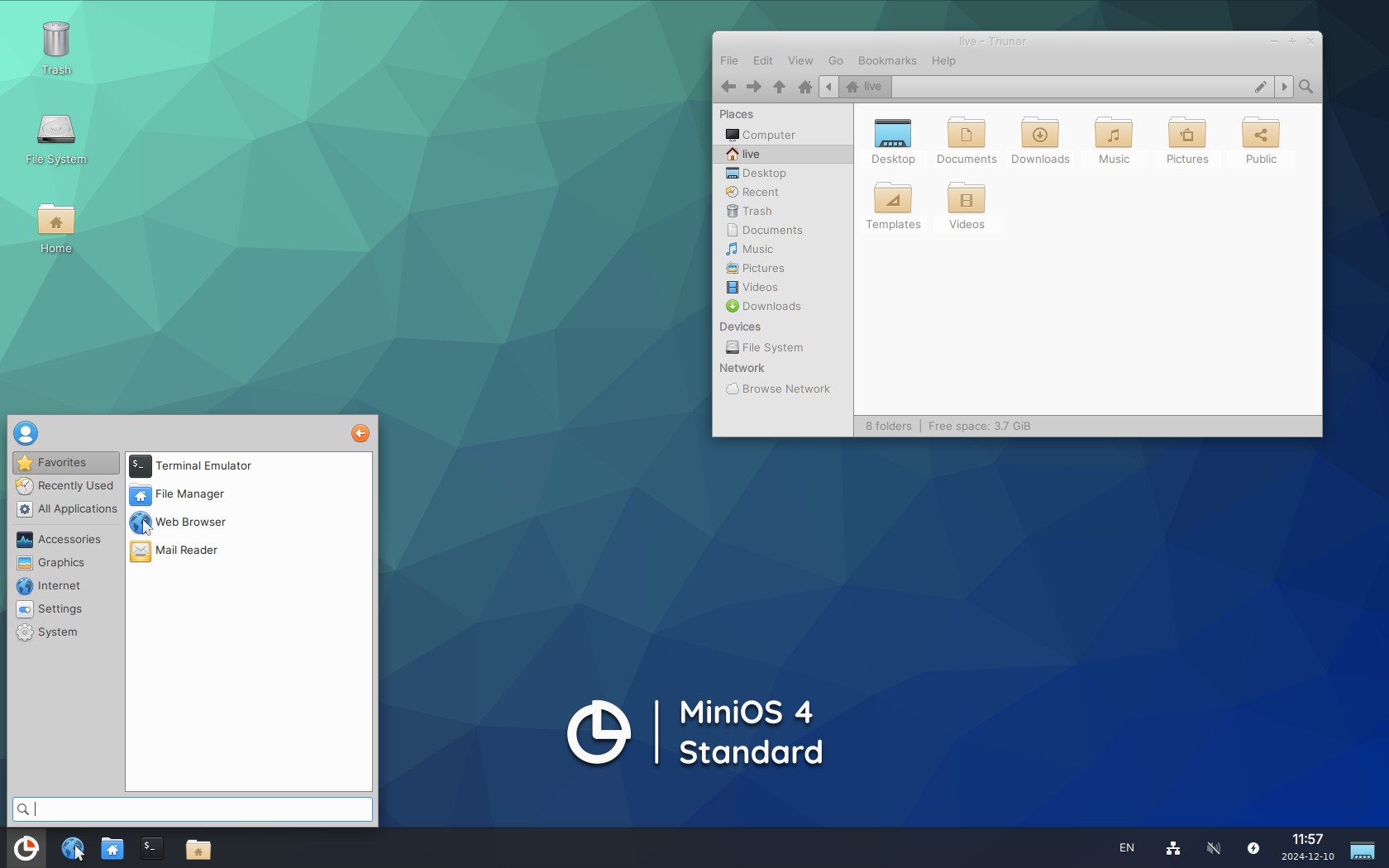Open search in Thunar toolbar
The width and height of the screenshot is (1389, 868).
[x=1306, y=87]
